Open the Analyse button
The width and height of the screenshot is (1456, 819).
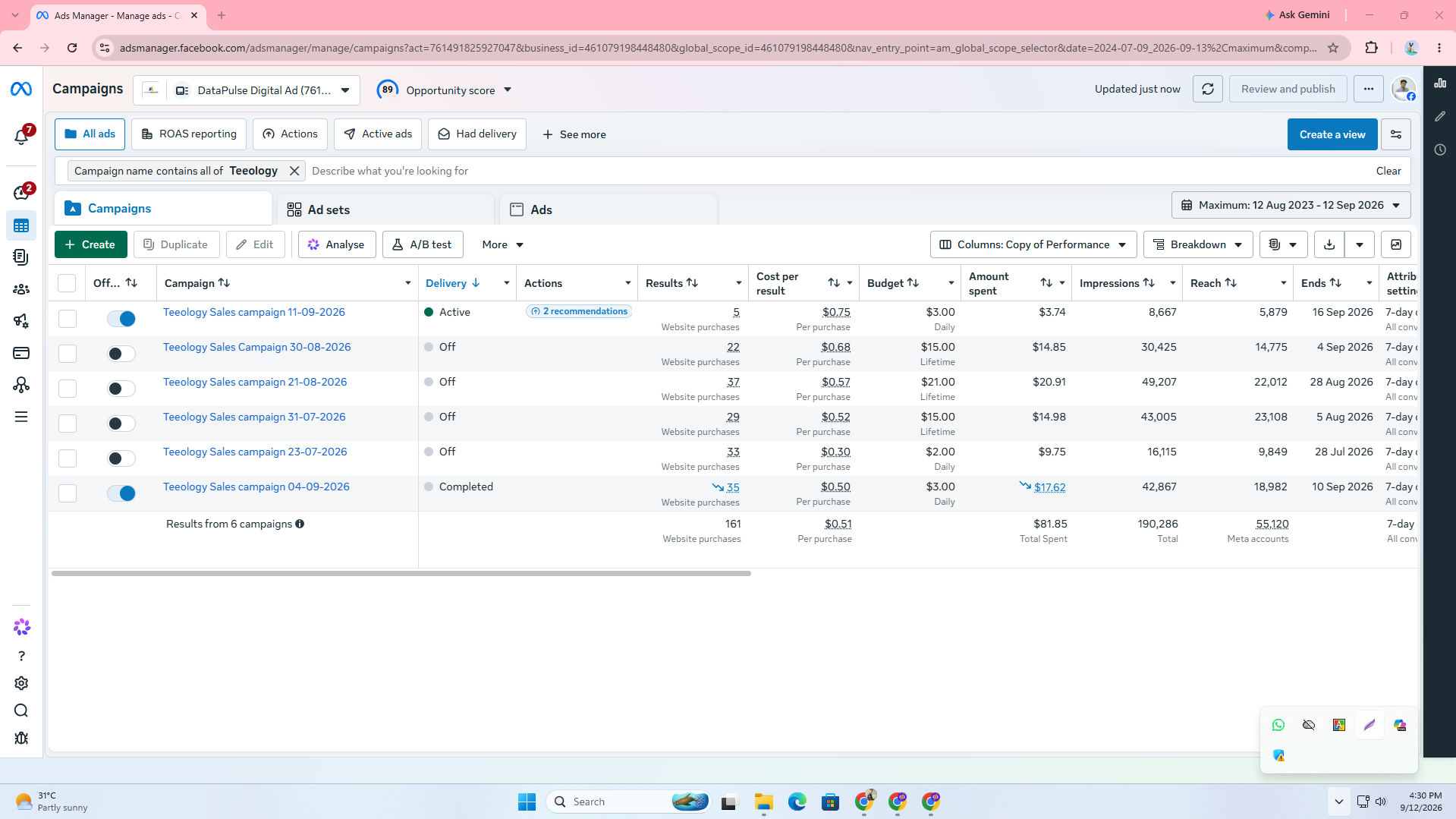pos(337,244)
